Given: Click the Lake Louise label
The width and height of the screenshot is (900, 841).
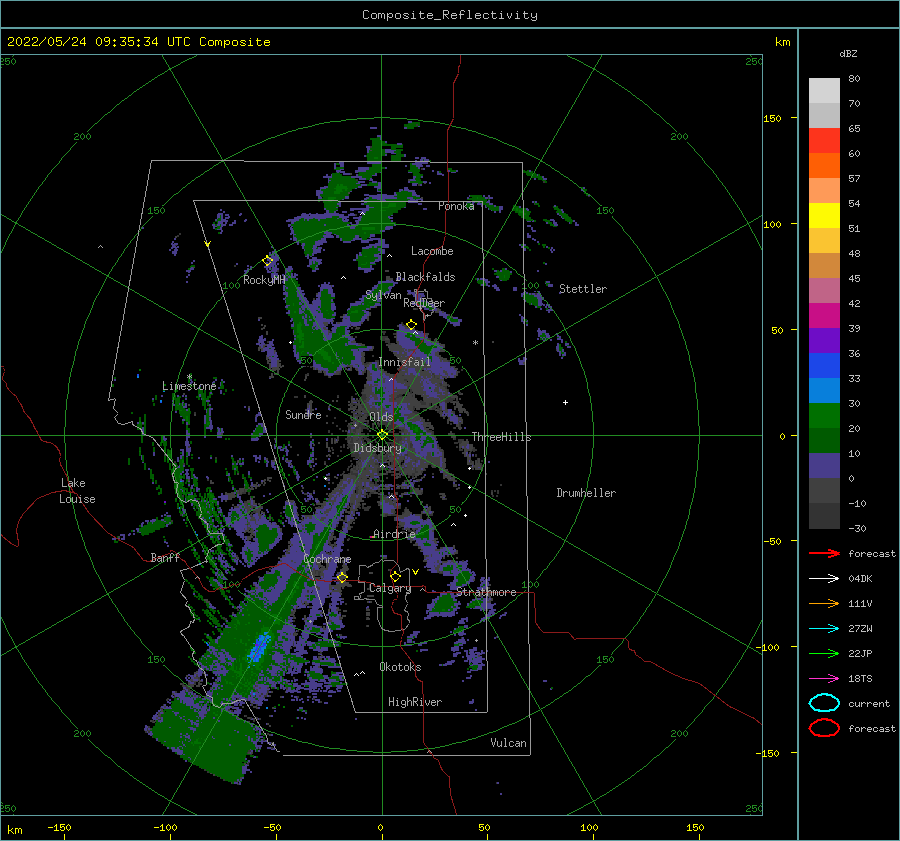Looking at the screenshot, I should (77, 491).
